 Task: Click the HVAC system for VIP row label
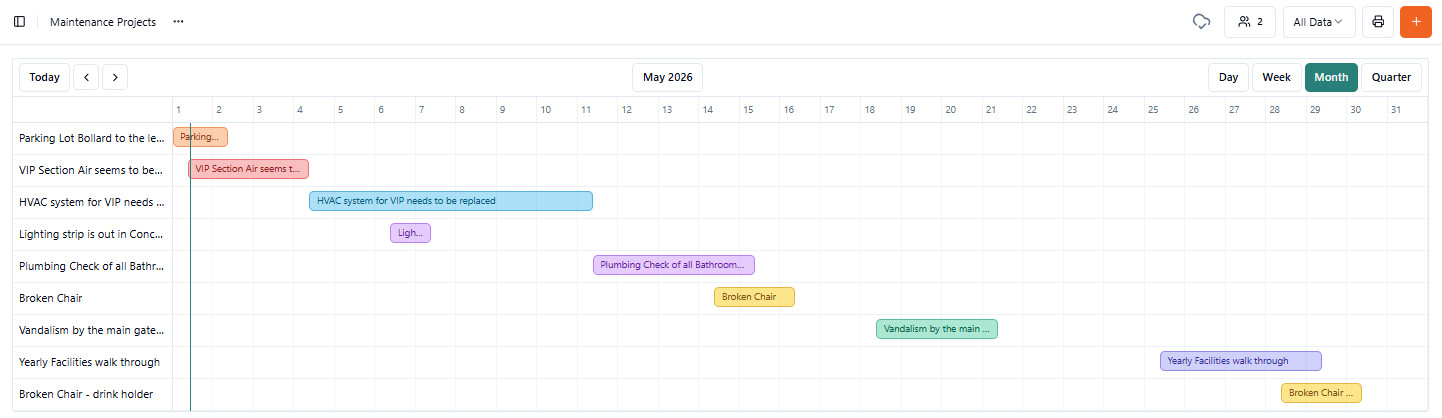(92, 202)
